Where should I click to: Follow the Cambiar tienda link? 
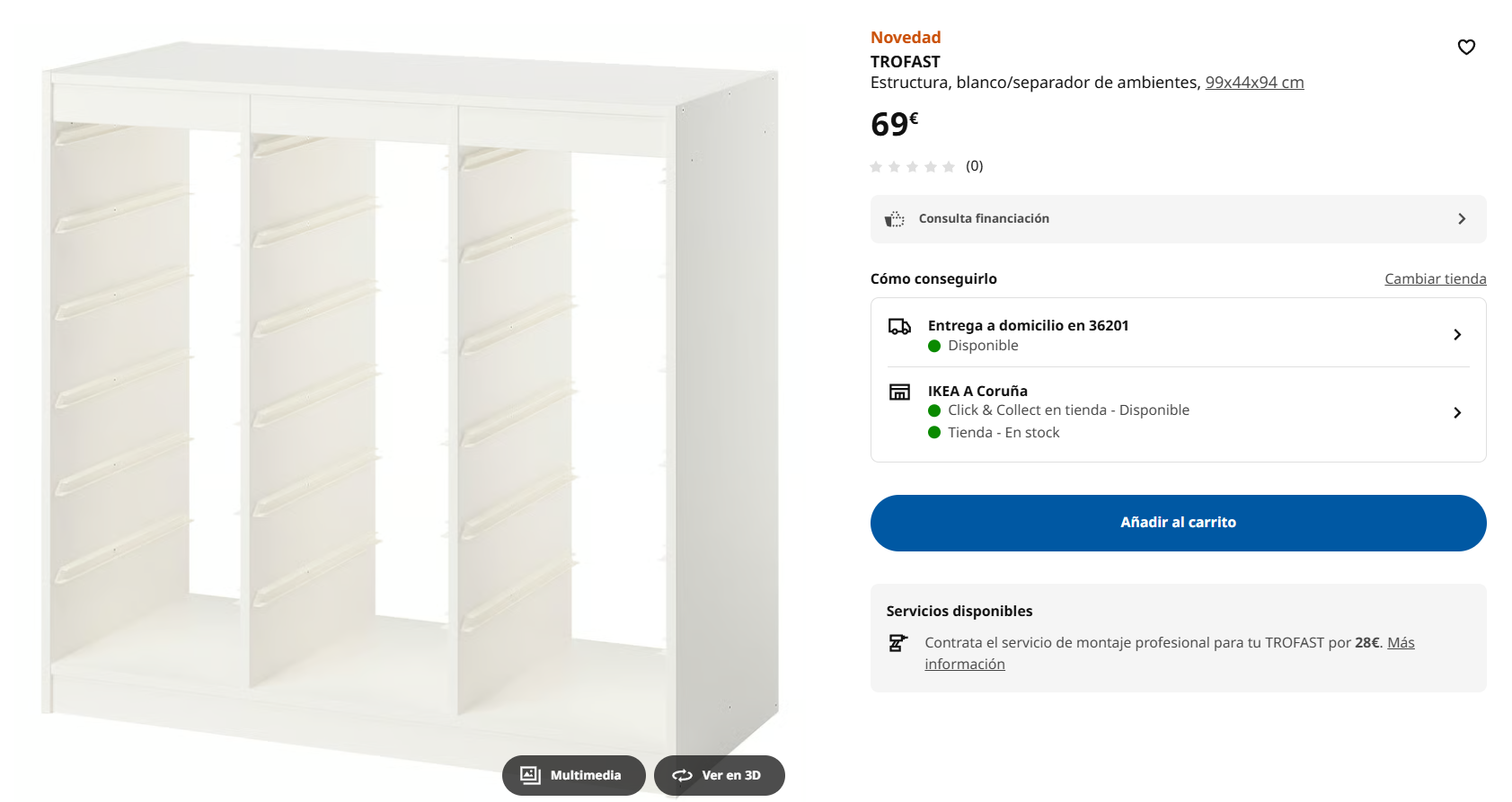pyautogui.click(x=1435, y=279)
